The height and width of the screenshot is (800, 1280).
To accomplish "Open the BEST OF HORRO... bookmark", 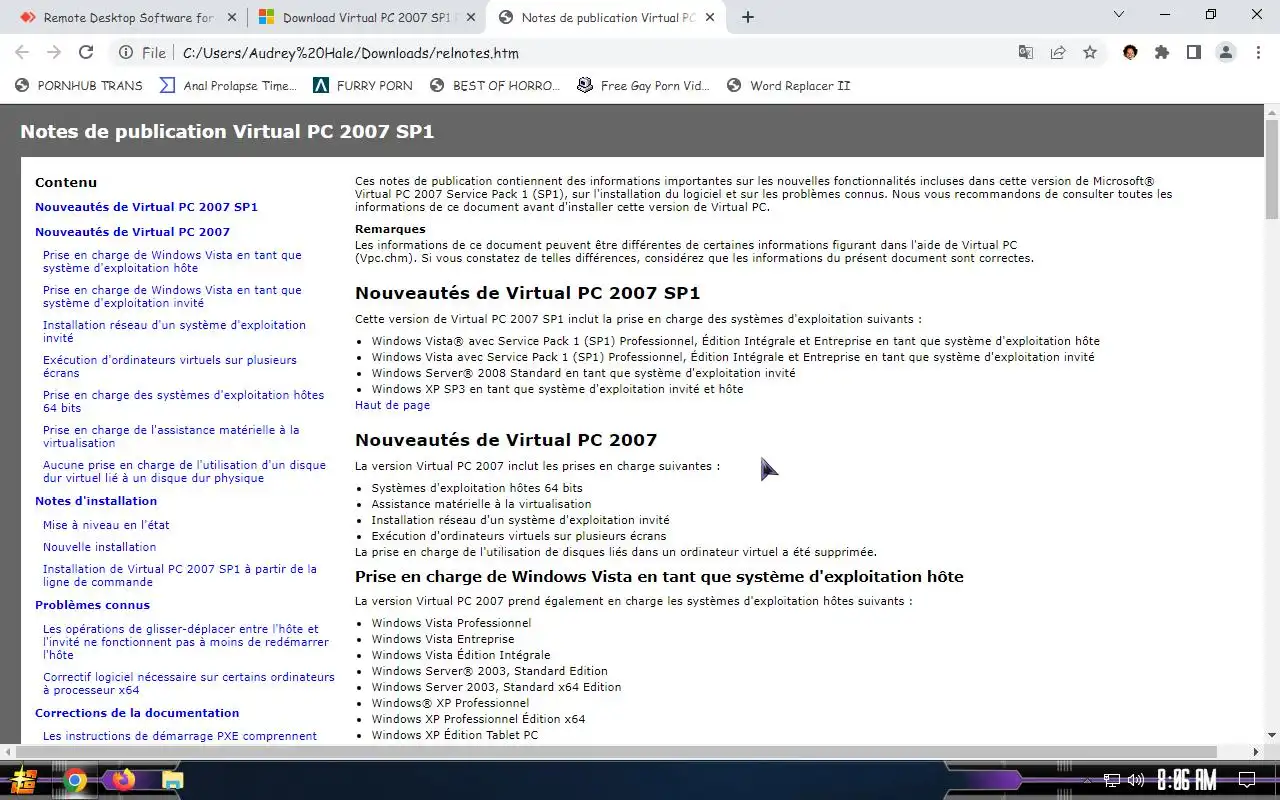I will (x=495, y=86).
